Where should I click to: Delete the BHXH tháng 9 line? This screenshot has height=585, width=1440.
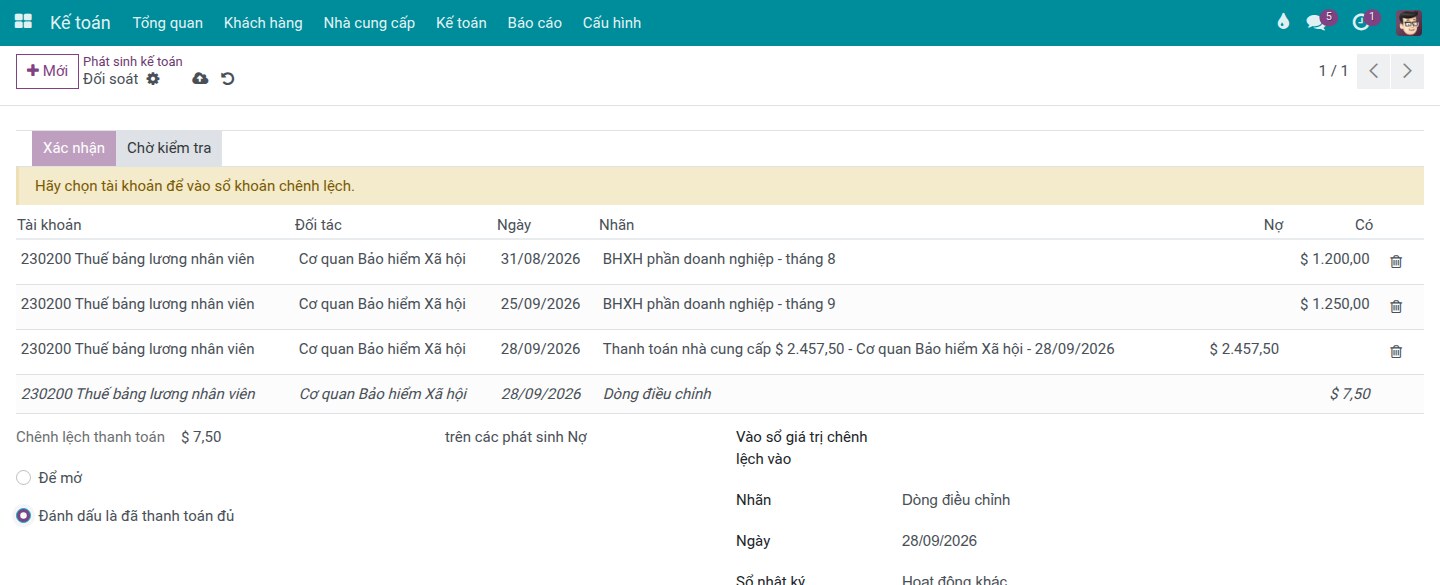pos(1396,306)
